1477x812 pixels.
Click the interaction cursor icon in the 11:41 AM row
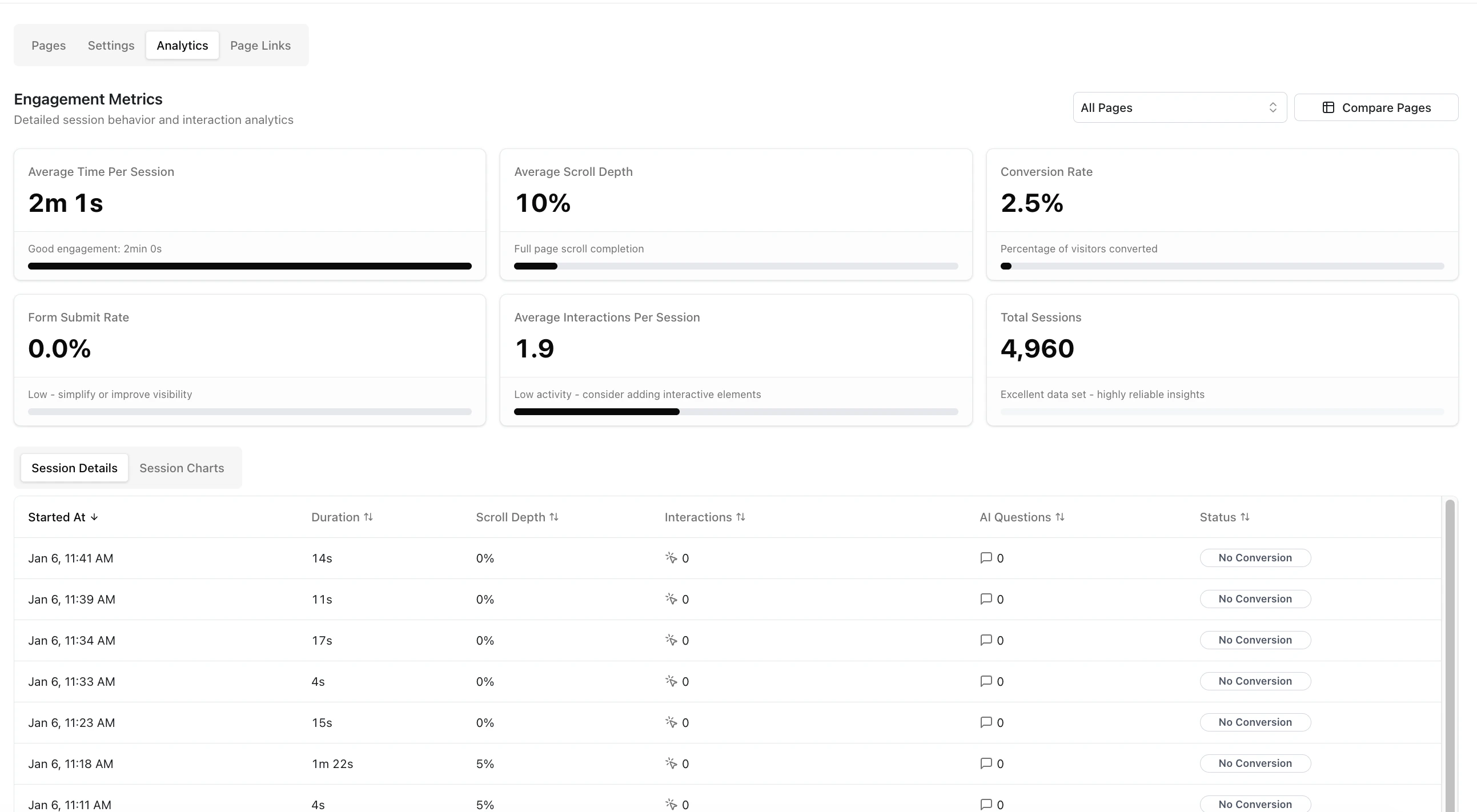tap(671, 557)
